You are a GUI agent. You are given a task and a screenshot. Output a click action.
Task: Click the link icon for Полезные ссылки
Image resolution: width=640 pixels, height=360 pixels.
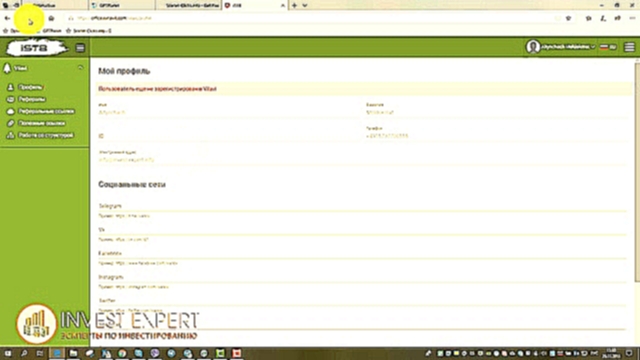point(11,123)
